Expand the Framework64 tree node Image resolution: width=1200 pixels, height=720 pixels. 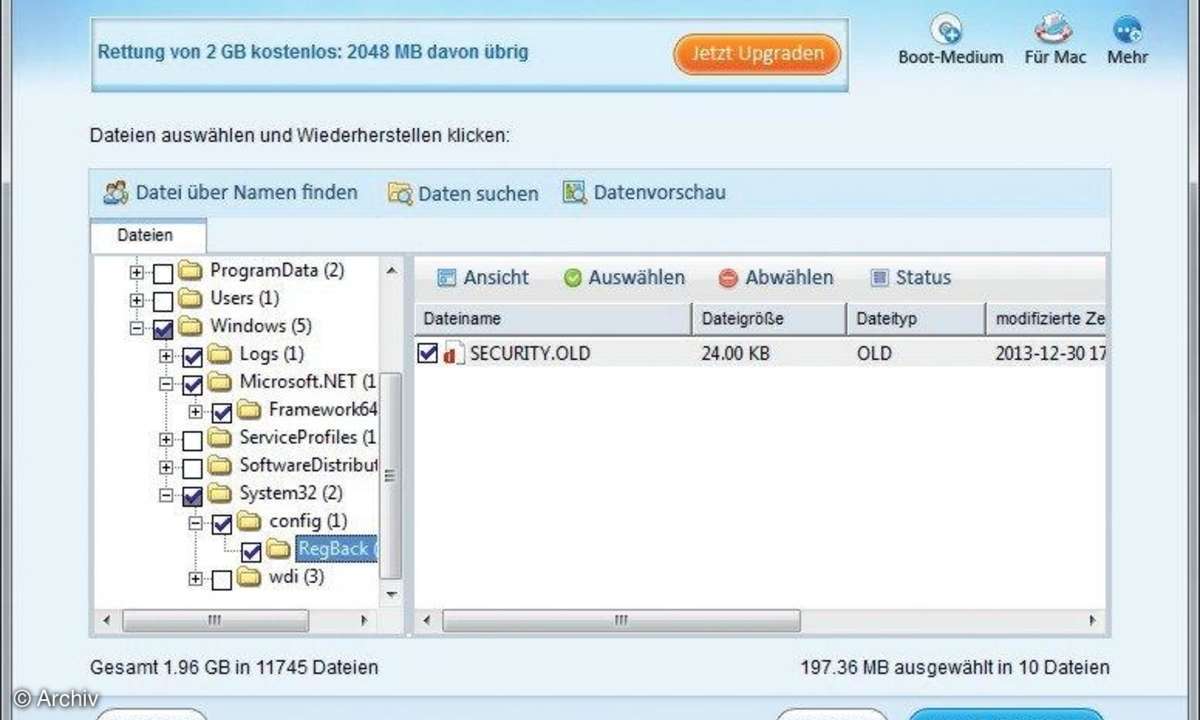coord(196,411)
